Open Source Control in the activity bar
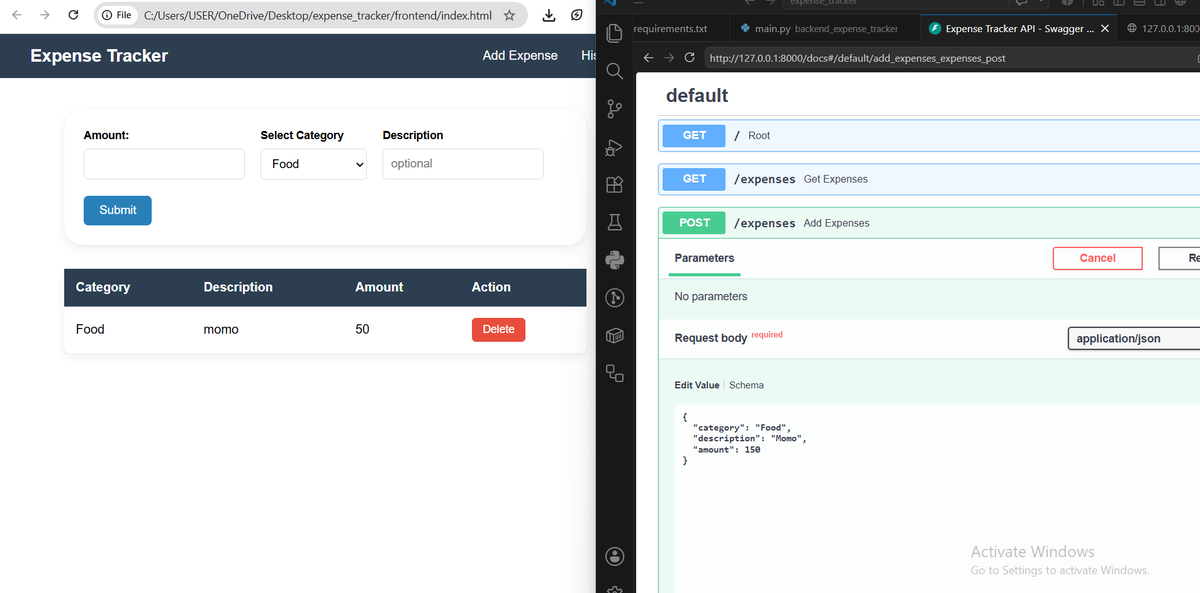This screenshot has height=593, width=1200. 615,109
